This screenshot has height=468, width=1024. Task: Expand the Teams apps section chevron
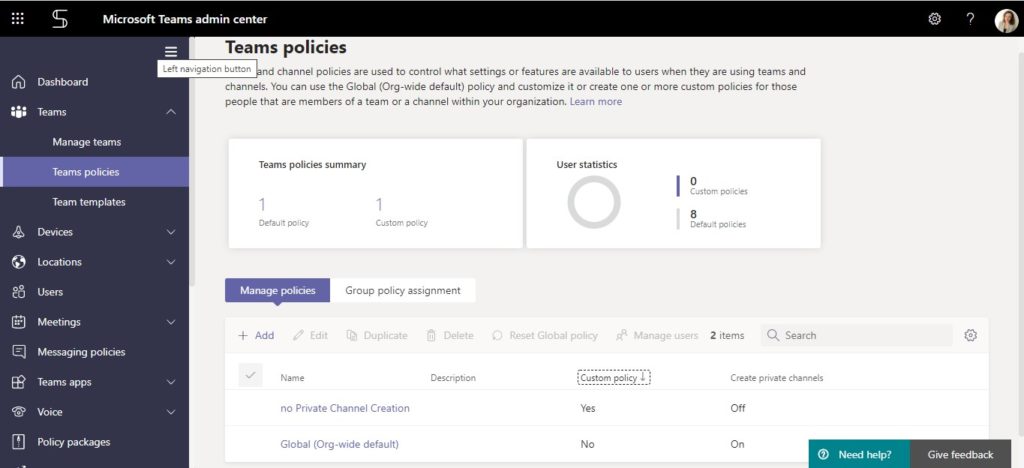171,382
